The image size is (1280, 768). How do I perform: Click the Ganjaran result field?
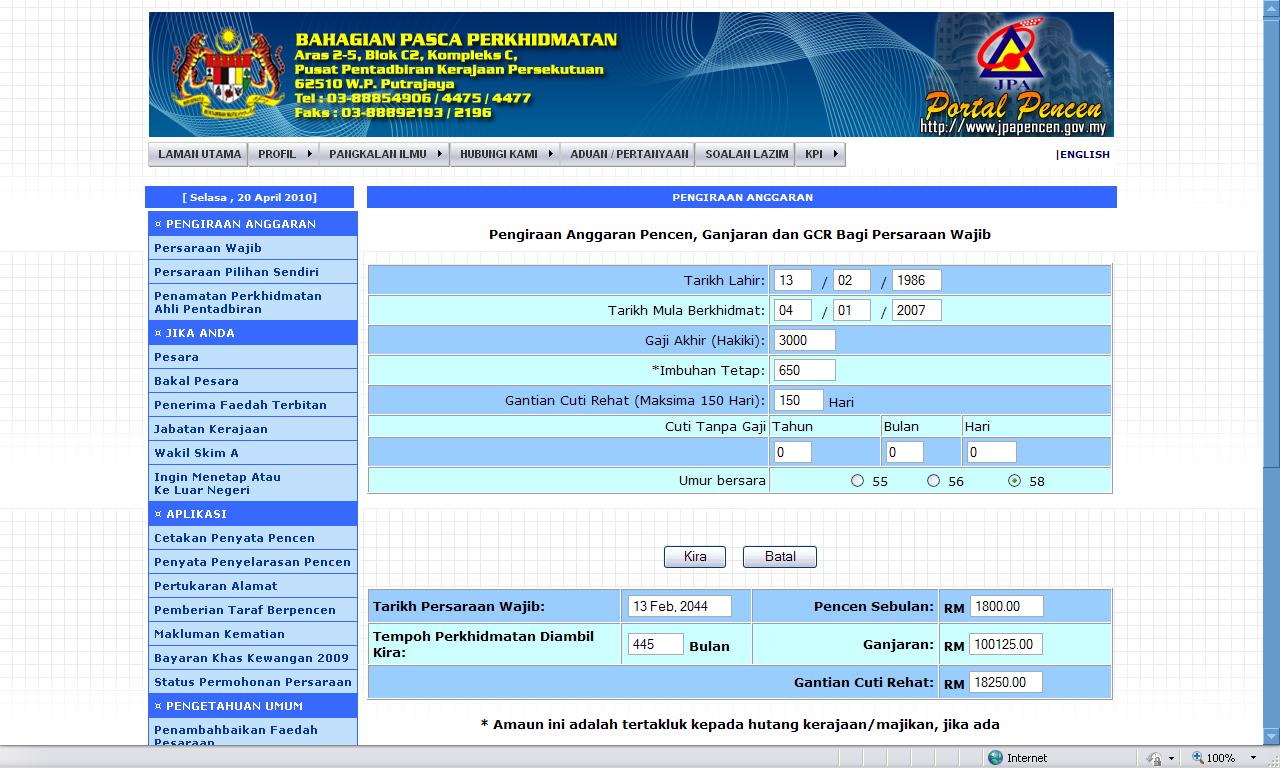point(1006,644)
